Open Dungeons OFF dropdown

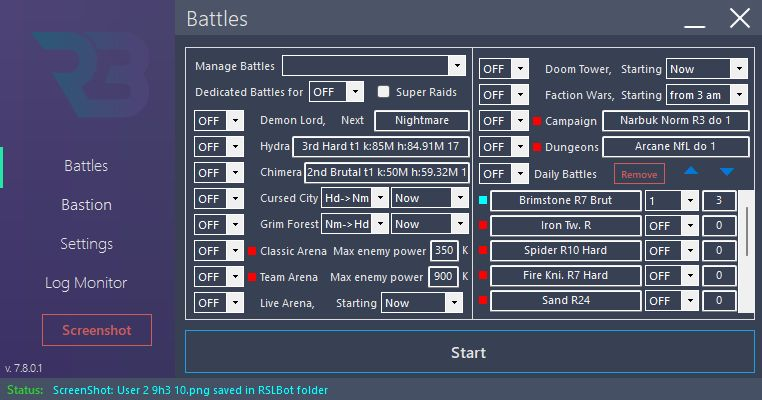tap(504, 147)
